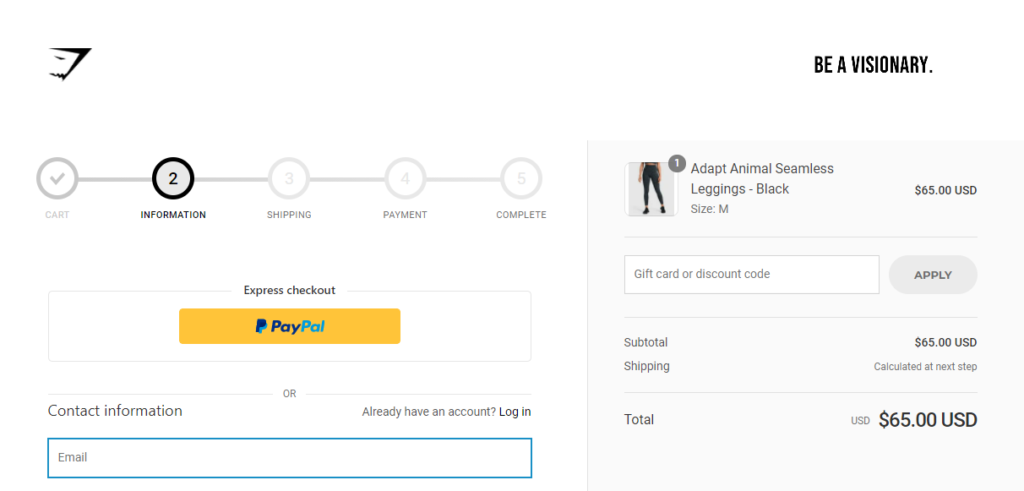Click the Gymshark shark logo
The width and height of the screenshot is (1024, 491).
[x=70, y=64]
